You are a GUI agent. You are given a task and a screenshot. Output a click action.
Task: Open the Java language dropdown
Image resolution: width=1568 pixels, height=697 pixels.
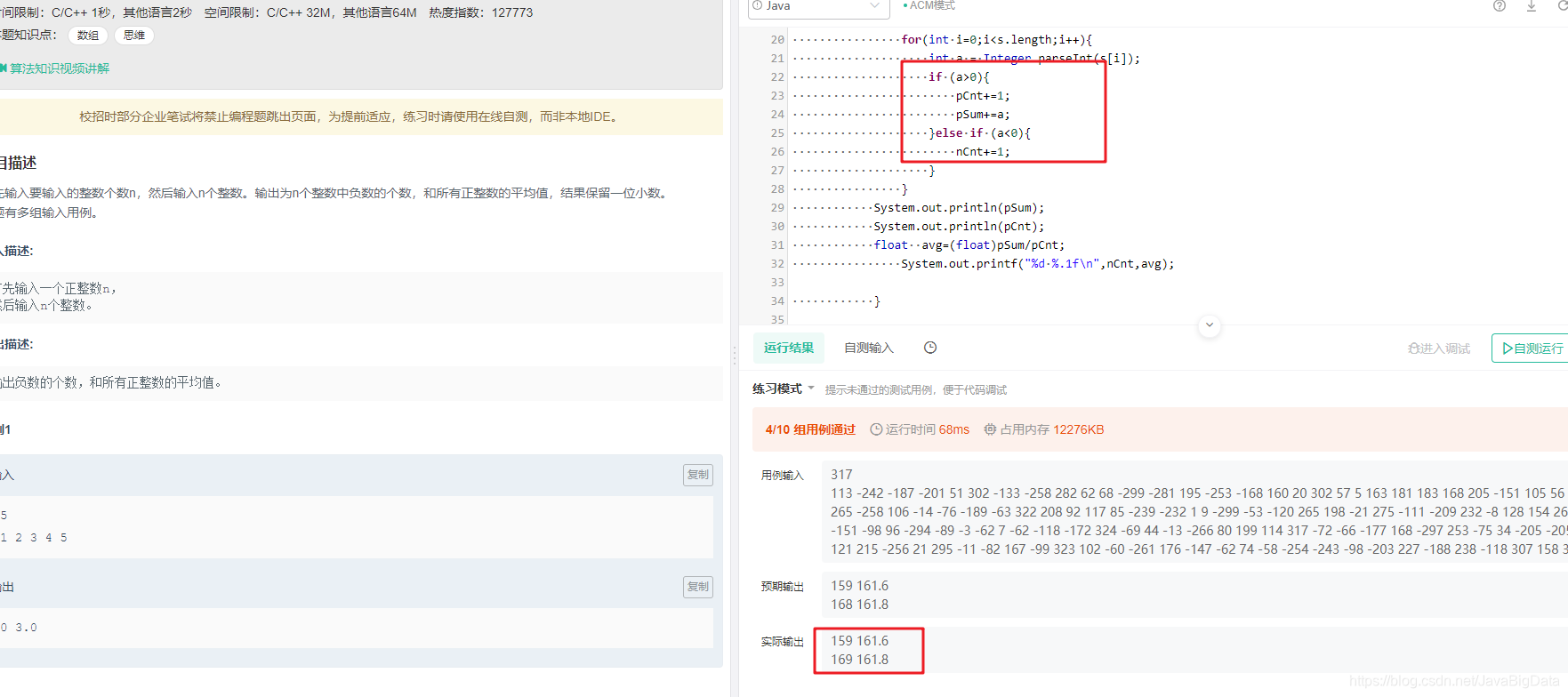point(816,7)
